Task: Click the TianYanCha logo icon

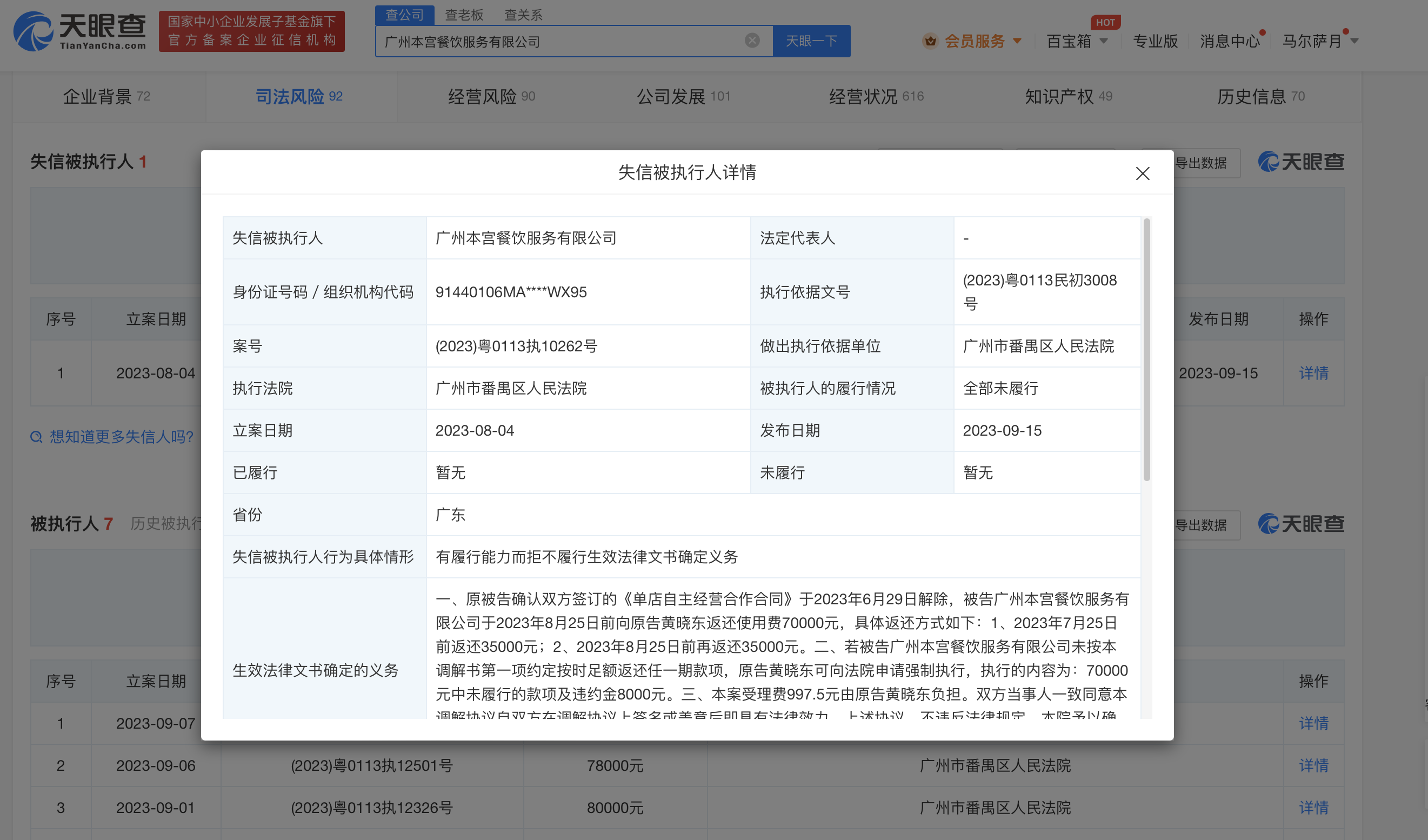Action: pos(33,32)
